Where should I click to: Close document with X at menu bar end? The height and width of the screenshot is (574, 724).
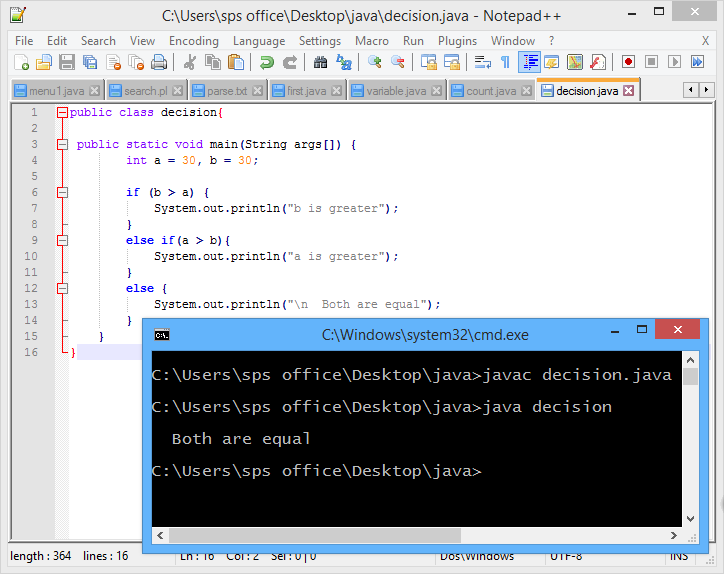pyautogui.click(x=705, y=41)
